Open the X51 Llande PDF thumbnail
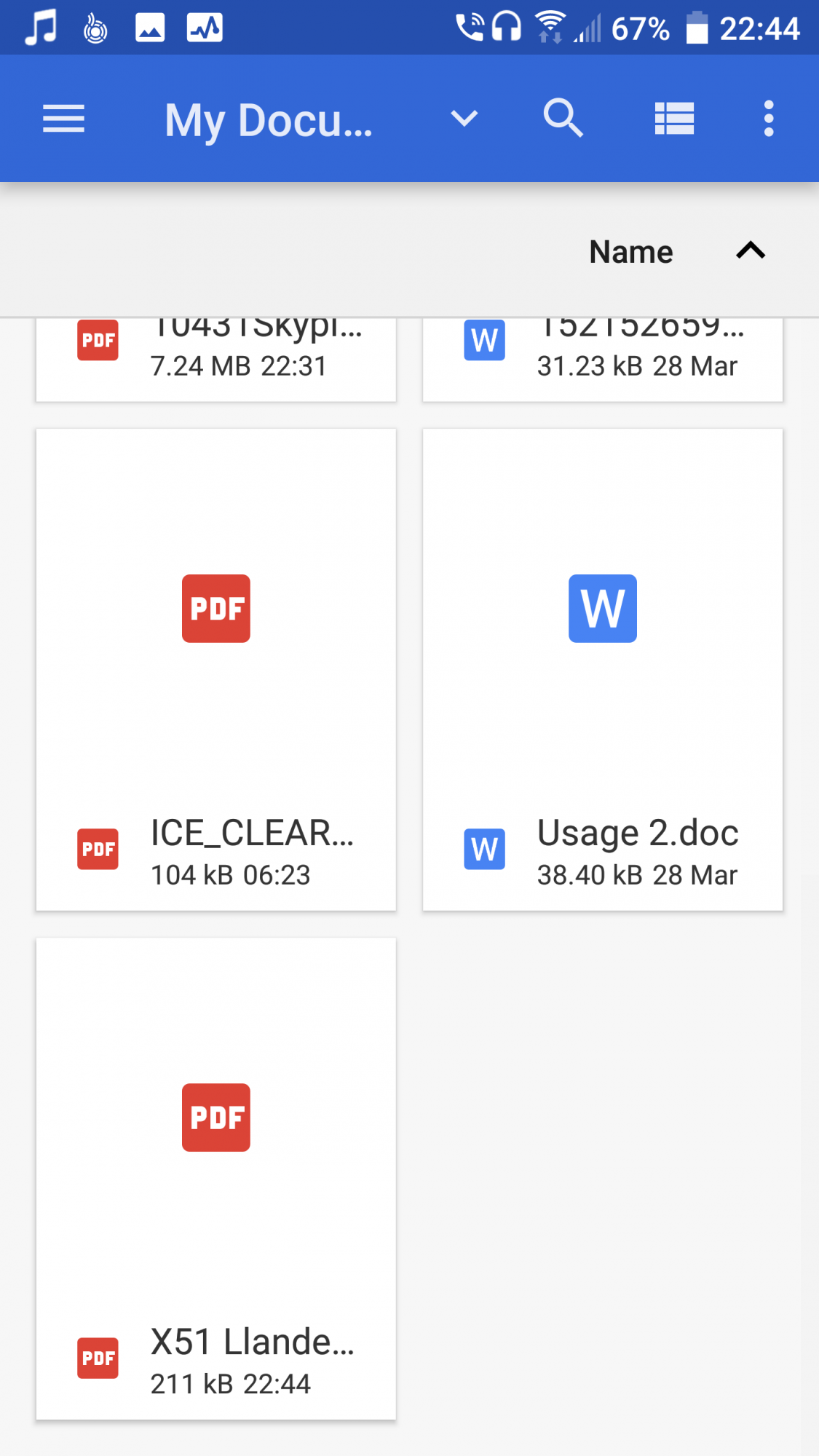This screenshot has width=819, height=1456. click(x=216, y=1117)
